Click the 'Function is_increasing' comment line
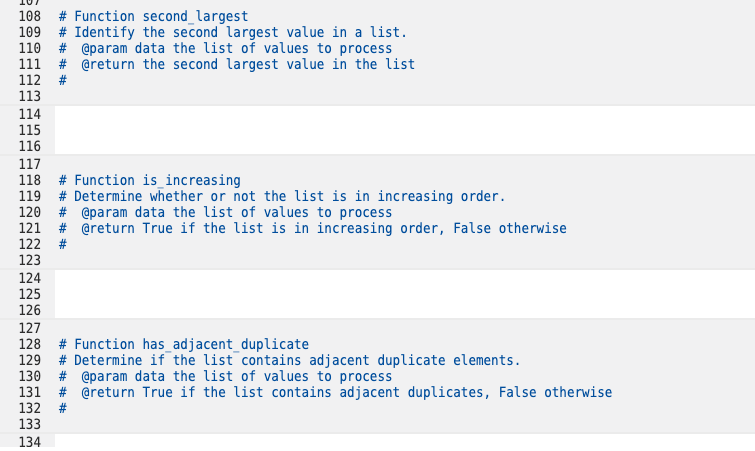 tap(150, 180)
